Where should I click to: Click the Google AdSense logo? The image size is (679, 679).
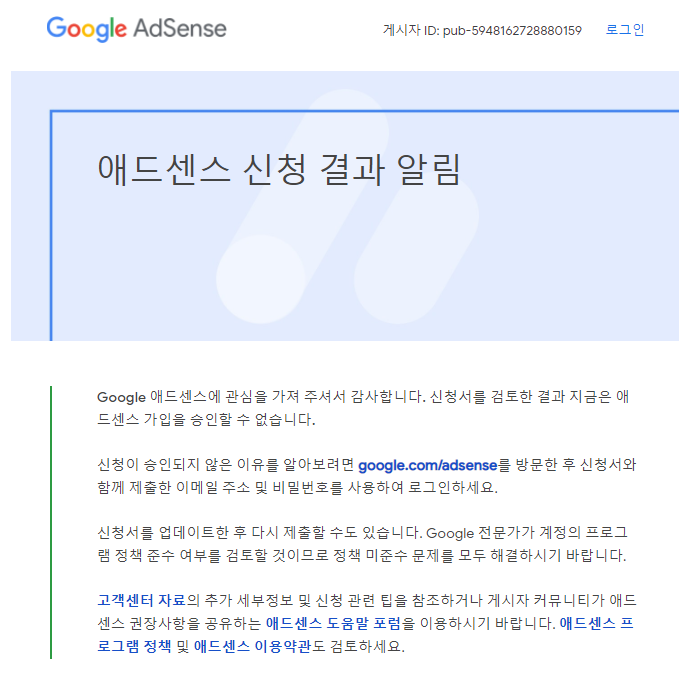pyautogui.click(x=136, y=29)
